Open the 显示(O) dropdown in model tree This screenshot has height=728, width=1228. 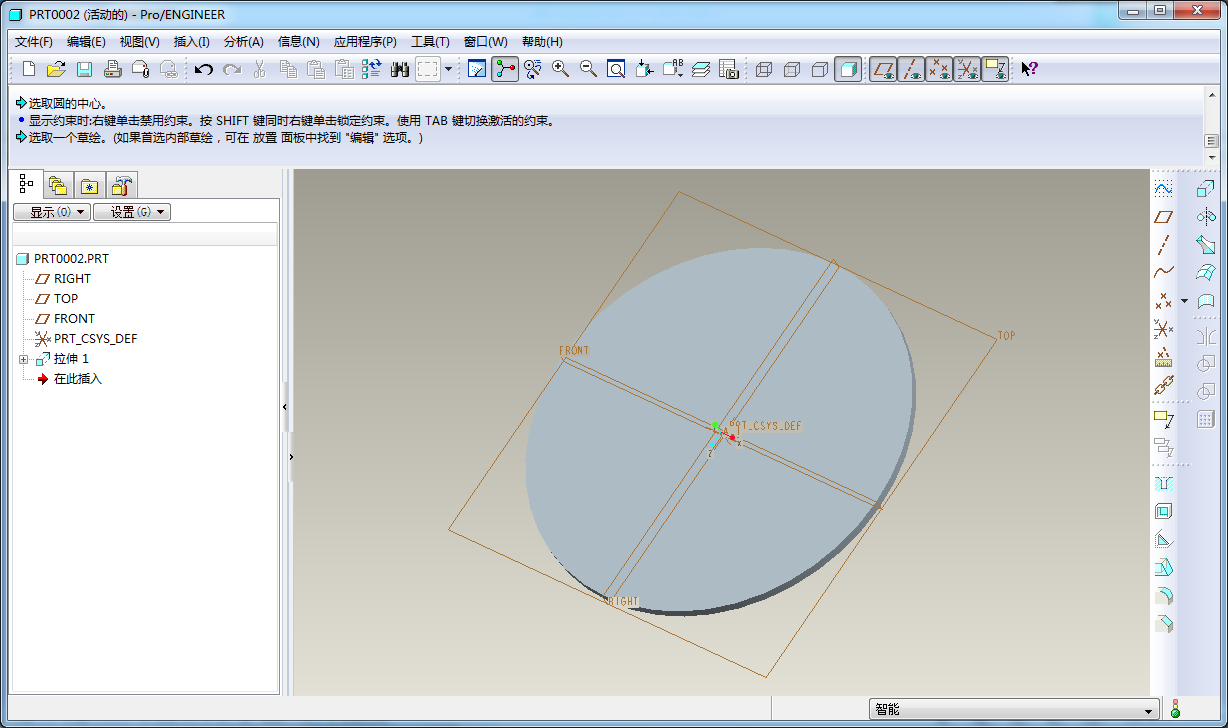pos(51,212)
